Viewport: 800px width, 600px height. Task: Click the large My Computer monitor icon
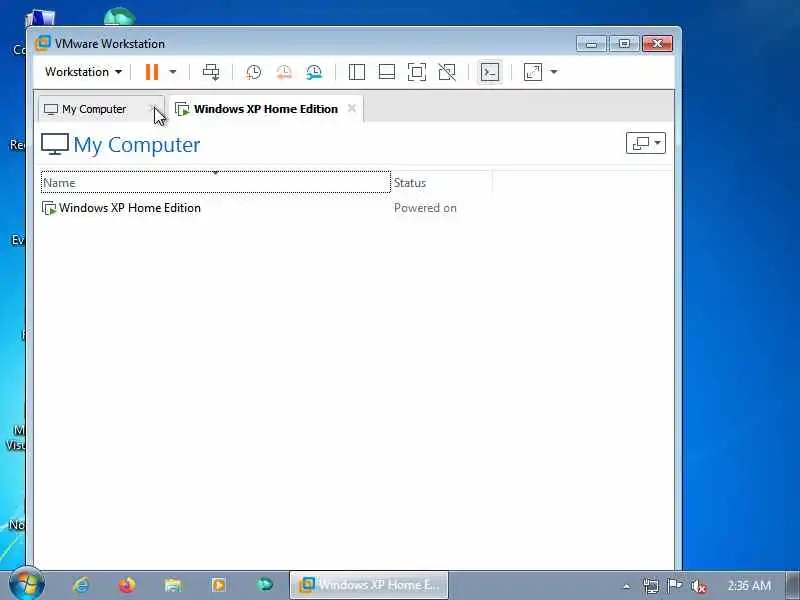point(55,144)
